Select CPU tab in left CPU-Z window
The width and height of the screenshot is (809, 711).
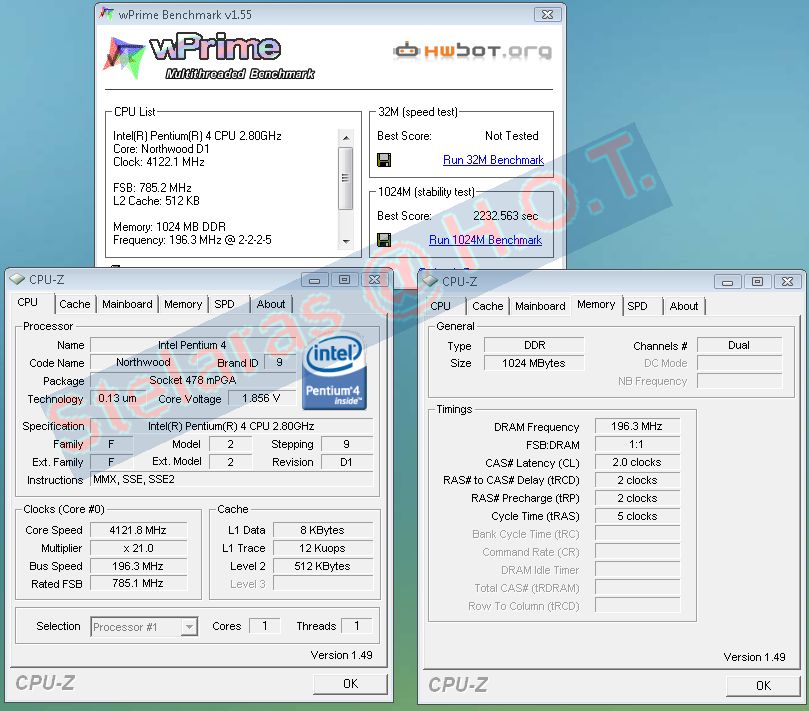click(28, 302)
